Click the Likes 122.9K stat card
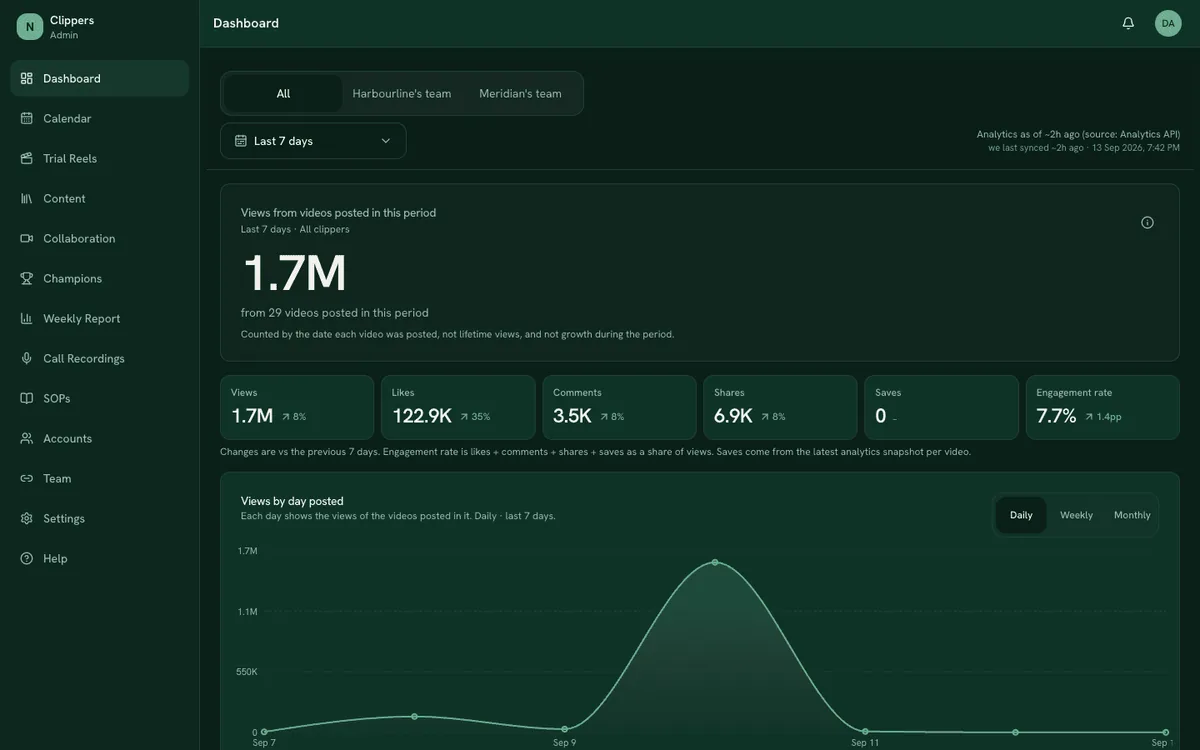 click(x=458, y=407)
